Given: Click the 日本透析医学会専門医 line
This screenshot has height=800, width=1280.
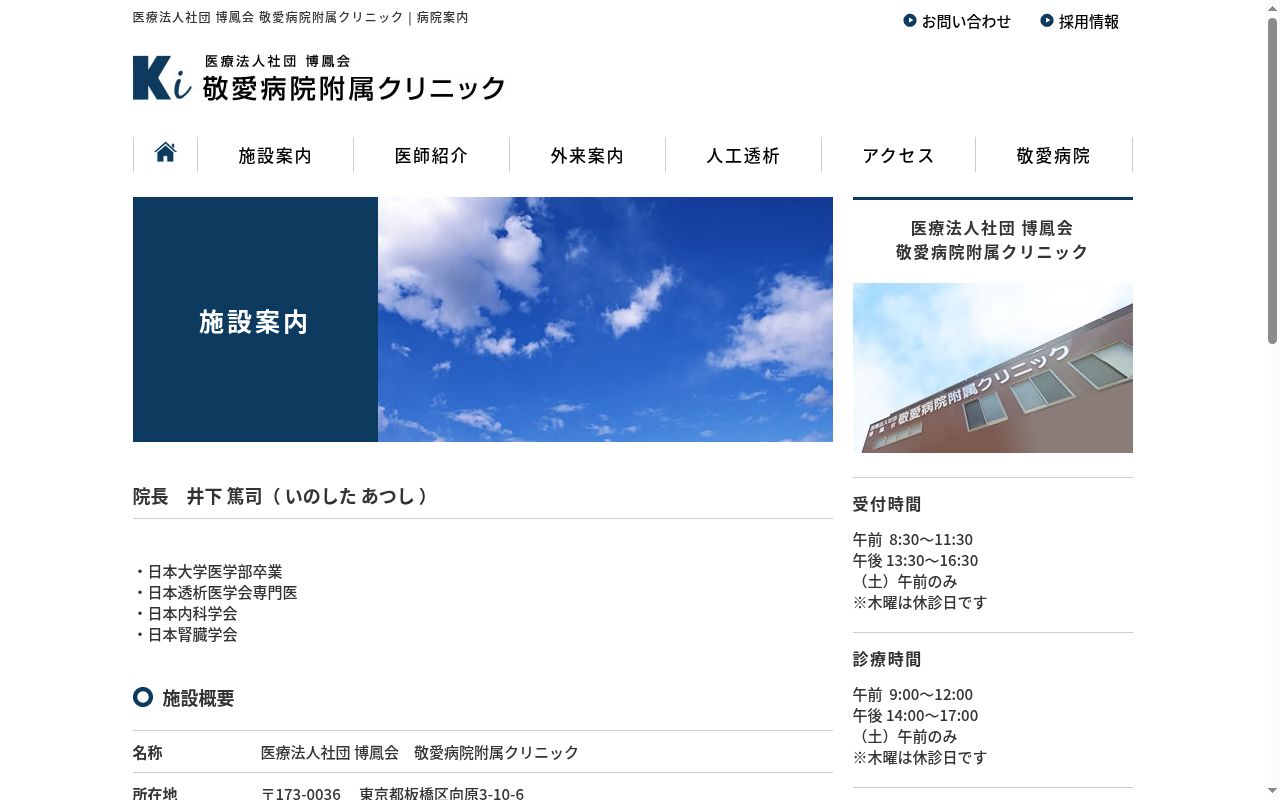Looking at the screenshot, I should pos(215,592).
